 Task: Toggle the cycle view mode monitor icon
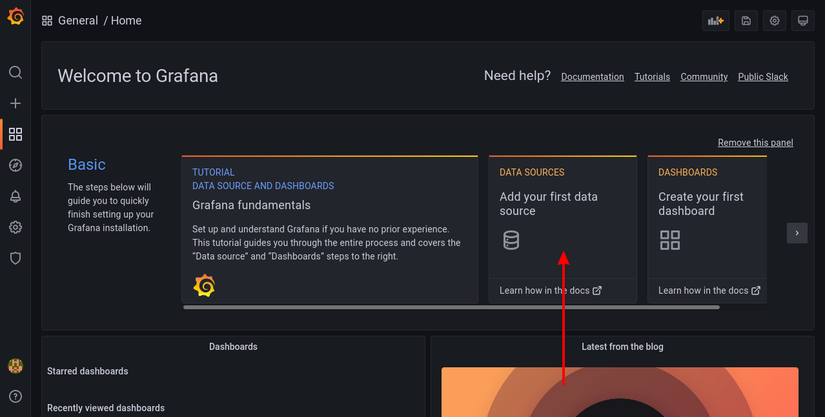tap(802, 21)
